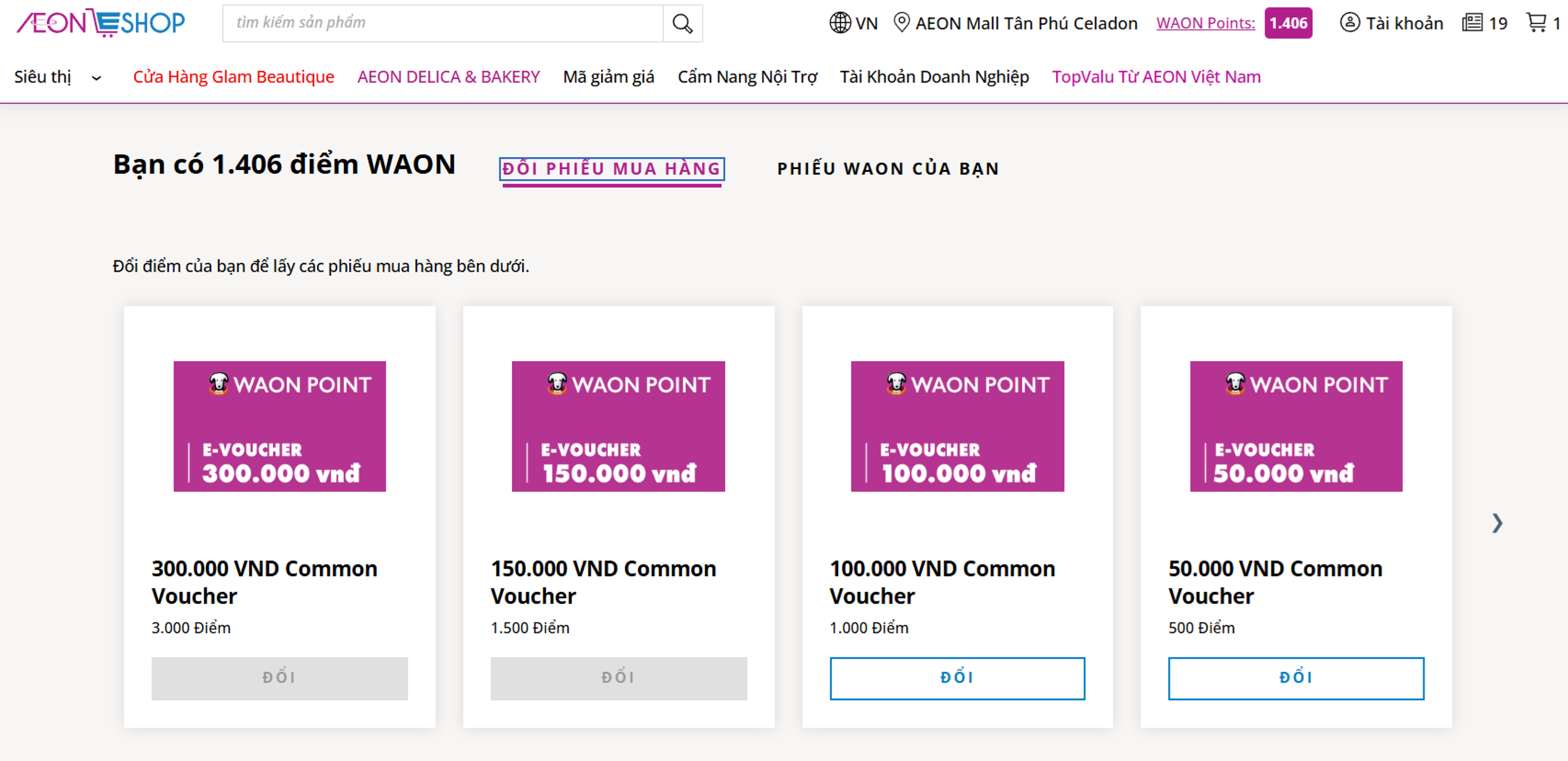Select the 300.000 vnđ voucher image

(x=279, y=426)
